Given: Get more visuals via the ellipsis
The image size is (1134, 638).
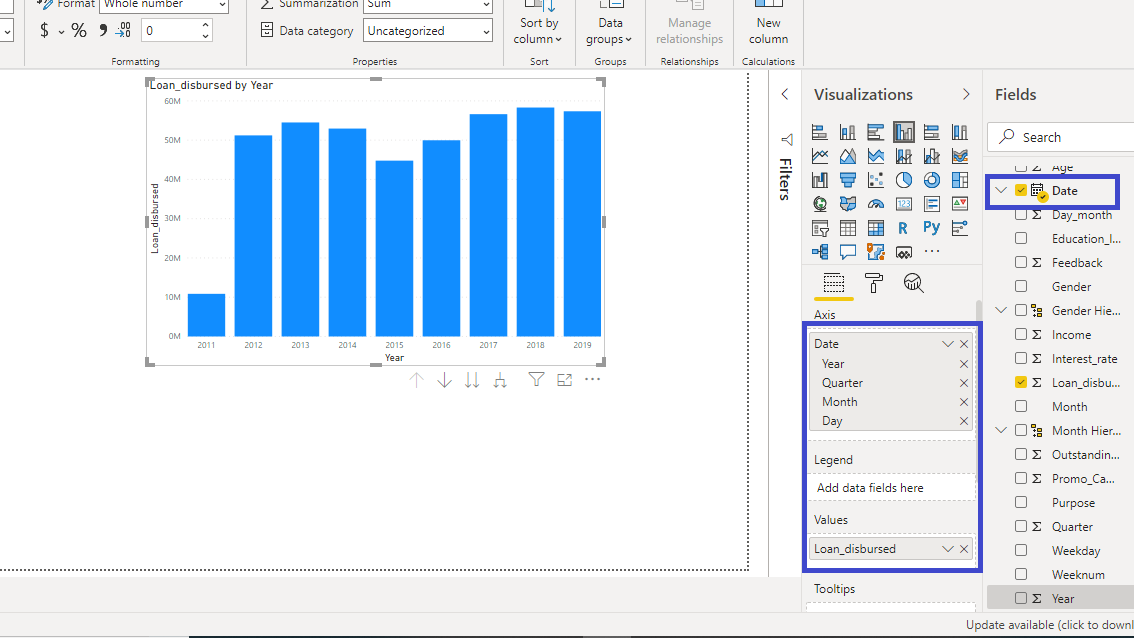Looking at the screenshot, I should coord(932,252).
